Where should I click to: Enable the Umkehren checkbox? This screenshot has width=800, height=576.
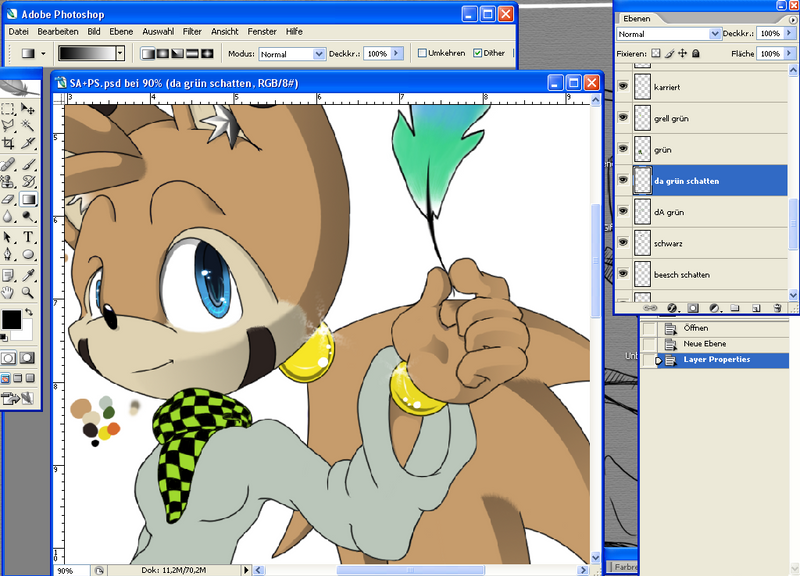[422, 53]
